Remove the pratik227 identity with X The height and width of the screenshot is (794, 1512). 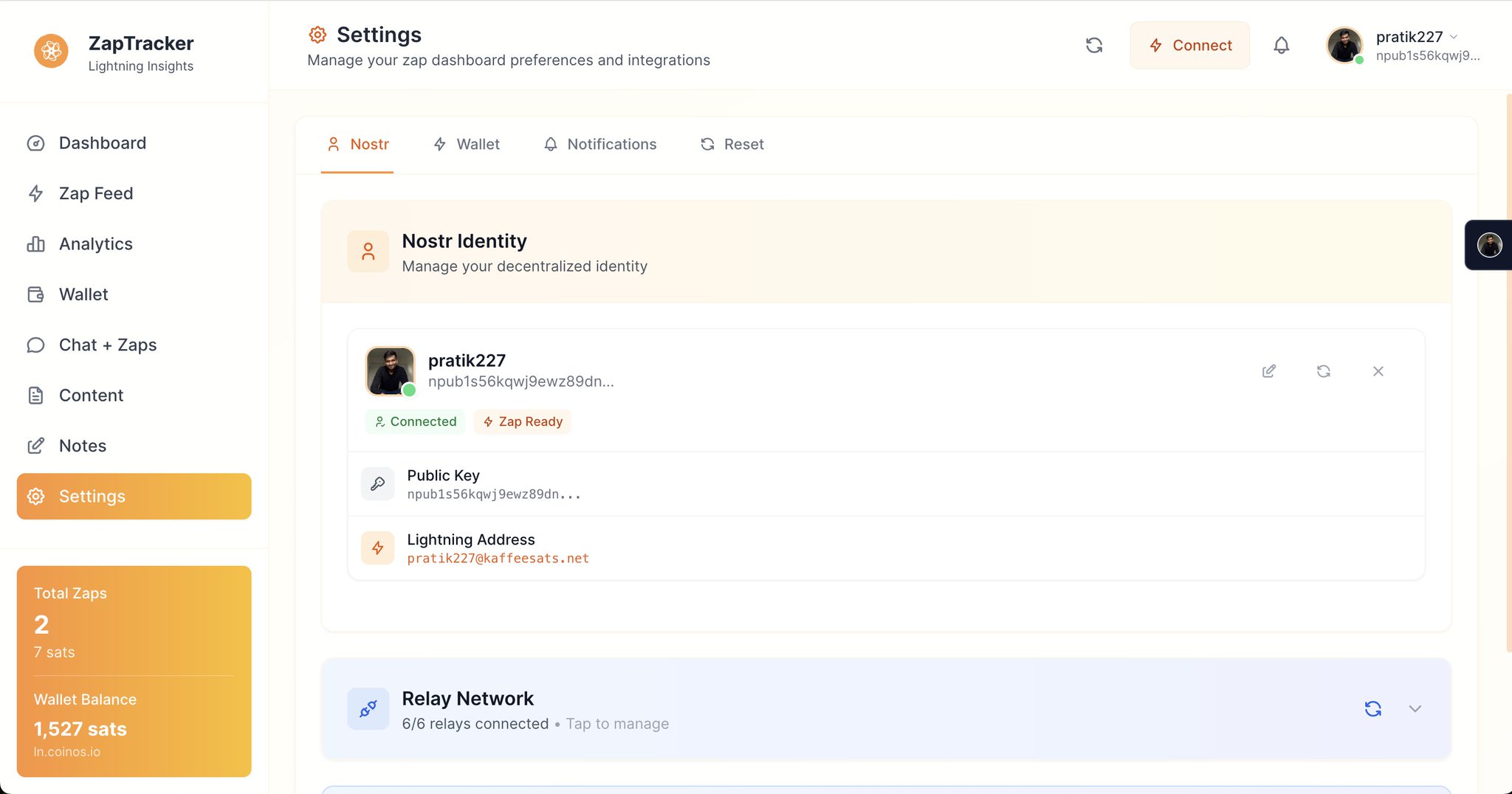pos(1378,371)
